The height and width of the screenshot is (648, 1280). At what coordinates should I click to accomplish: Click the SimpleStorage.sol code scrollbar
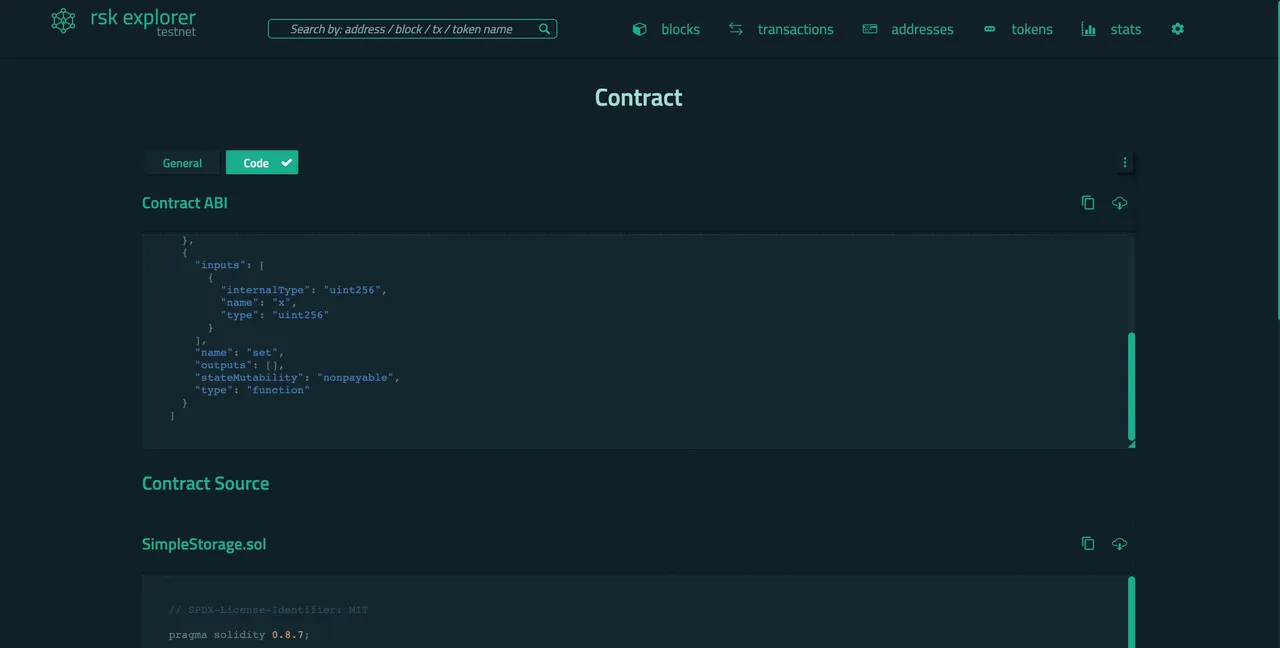tap(1132, 612)
